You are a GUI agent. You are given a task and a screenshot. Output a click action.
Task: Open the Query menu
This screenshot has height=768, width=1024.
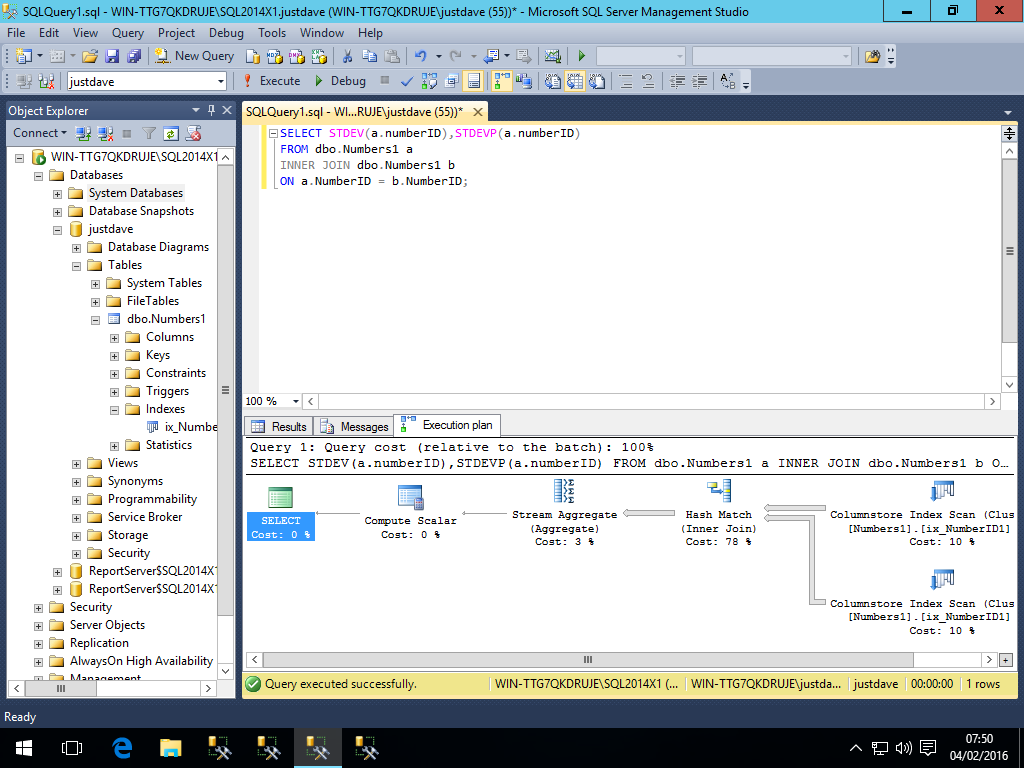(x=128, y=33)
